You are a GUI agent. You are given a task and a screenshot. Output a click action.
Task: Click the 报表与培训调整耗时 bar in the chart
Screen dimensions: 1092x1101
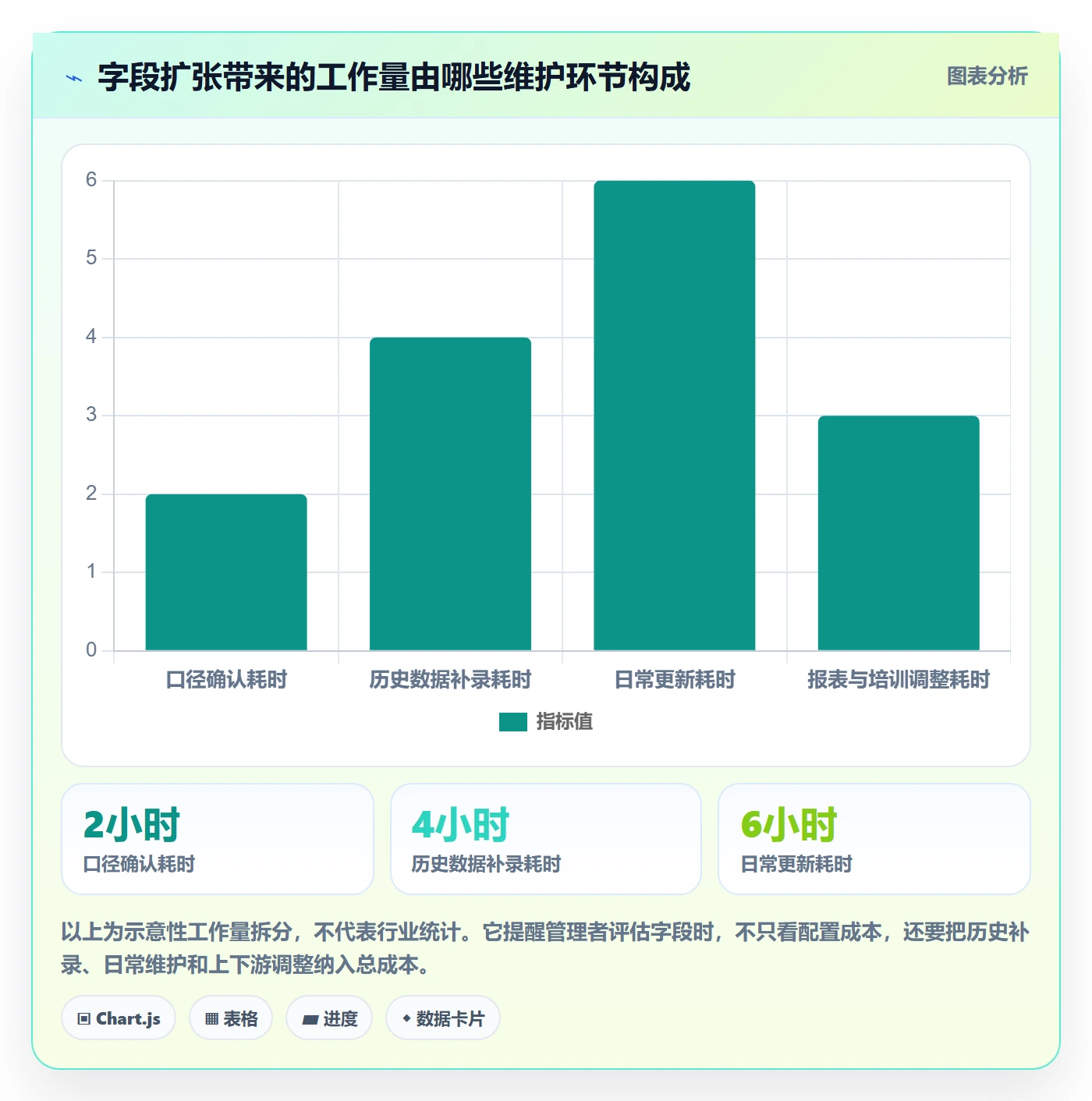pos(899,533)
